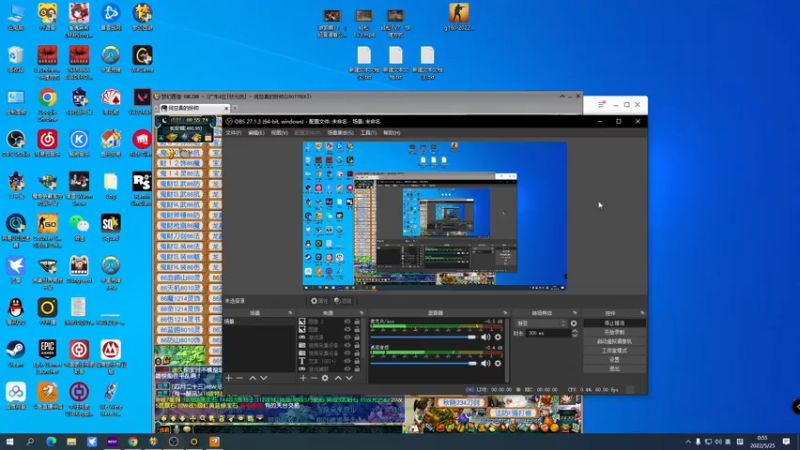Pop out the 控件 dock panel
The image size is (800, 450).
(x=642, y=313)
